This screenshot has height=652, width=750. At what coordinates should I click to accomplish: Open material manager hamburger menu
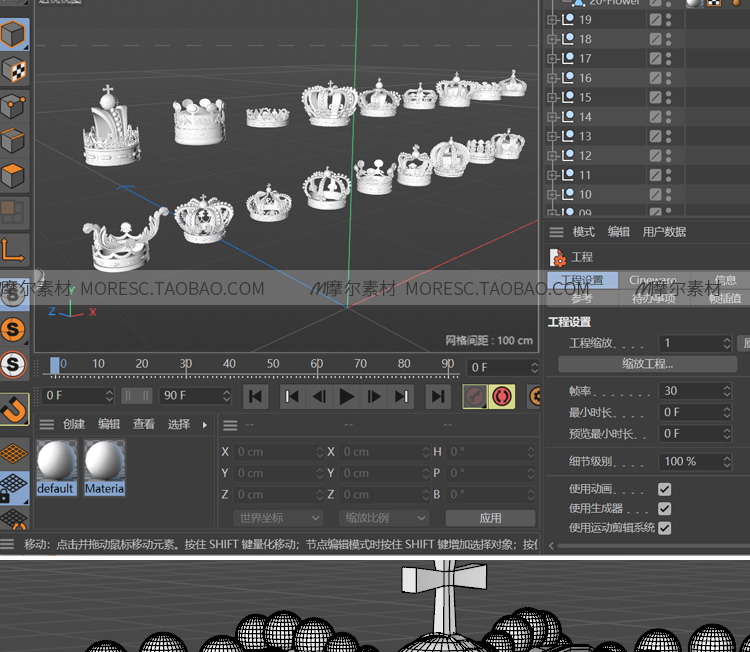pos(46,424)
